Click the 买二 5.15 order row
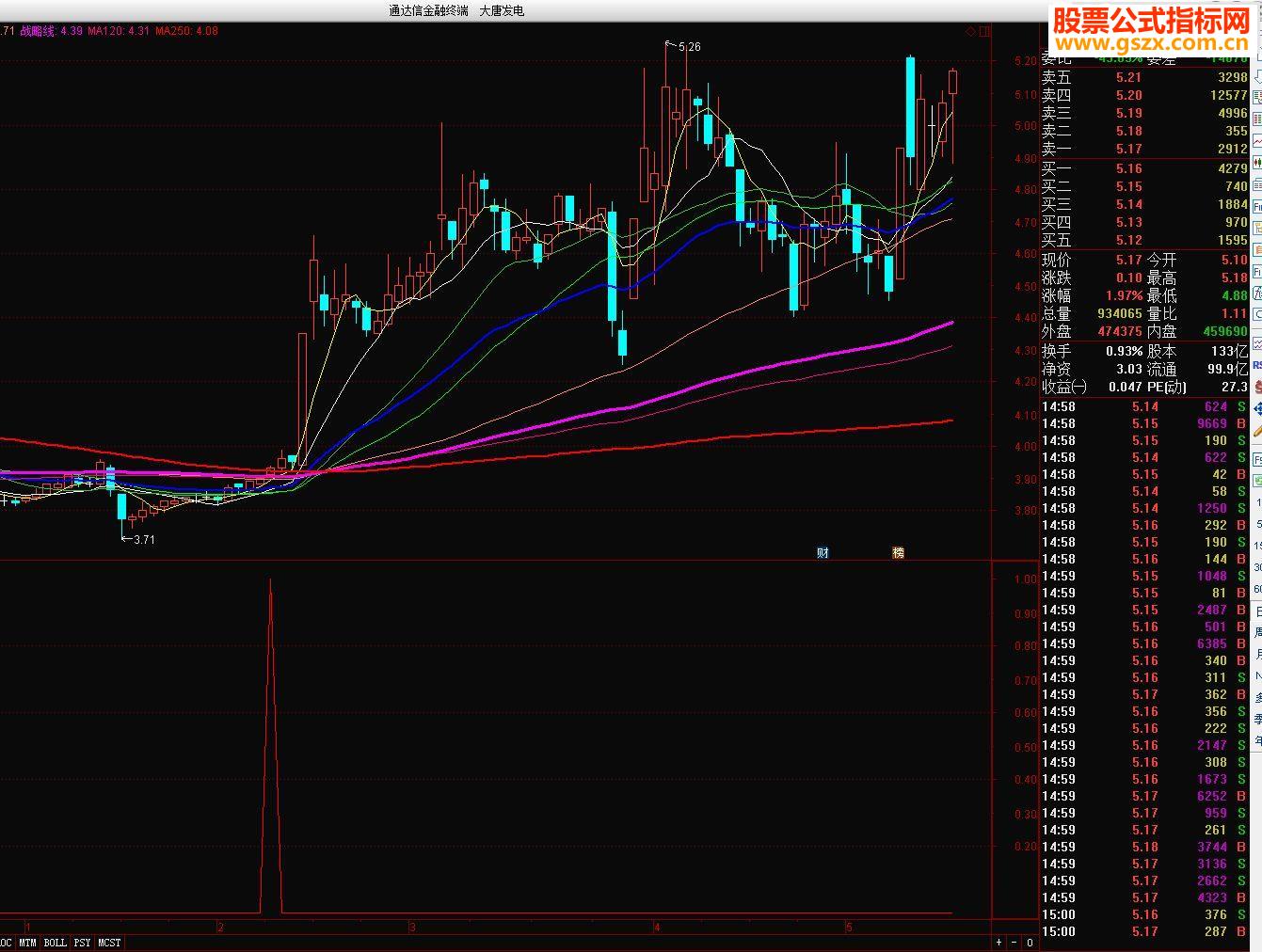The width and height of the screenshot is (1262, 952). [1144, 186]
